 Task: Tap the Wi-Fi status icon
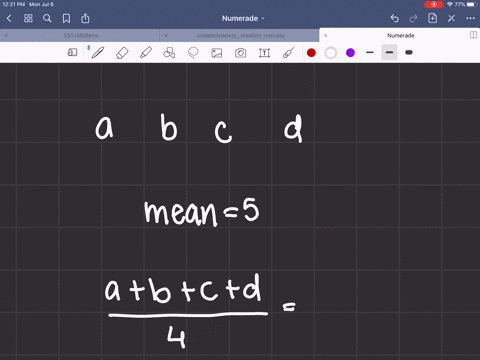(450, 4)
